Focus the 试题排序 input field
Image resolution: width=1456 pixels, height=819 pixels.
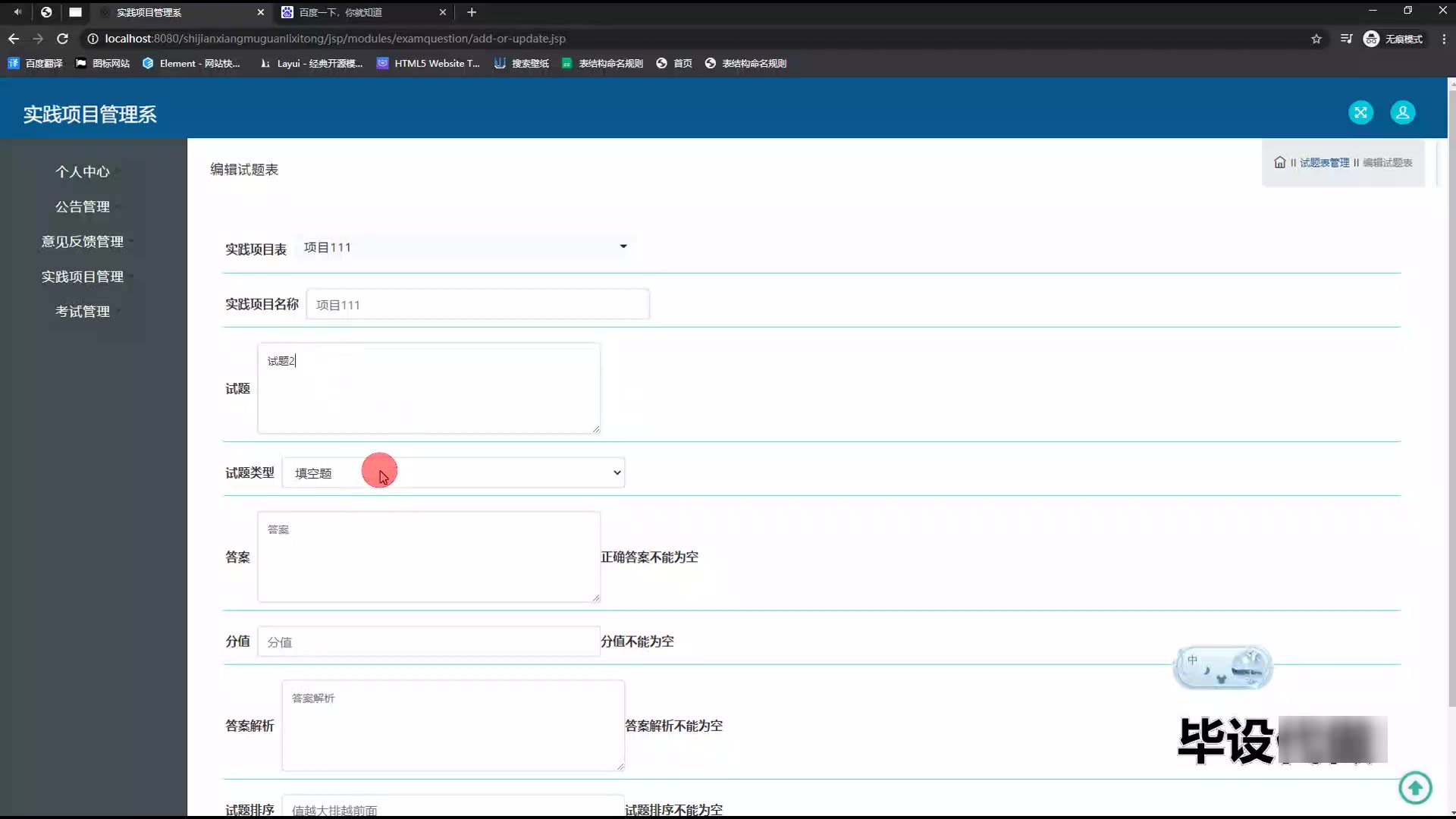click(453, 807)
